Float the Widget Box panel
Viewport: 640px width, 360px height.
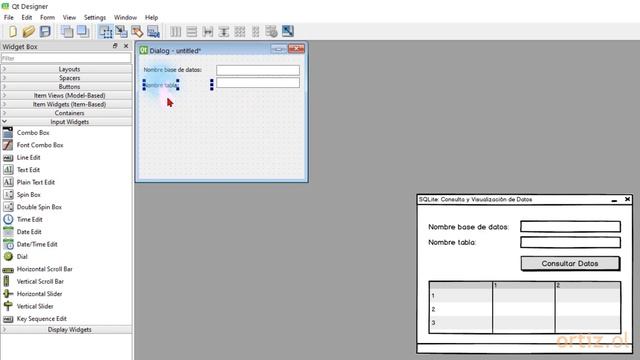(x=115, y=46)
